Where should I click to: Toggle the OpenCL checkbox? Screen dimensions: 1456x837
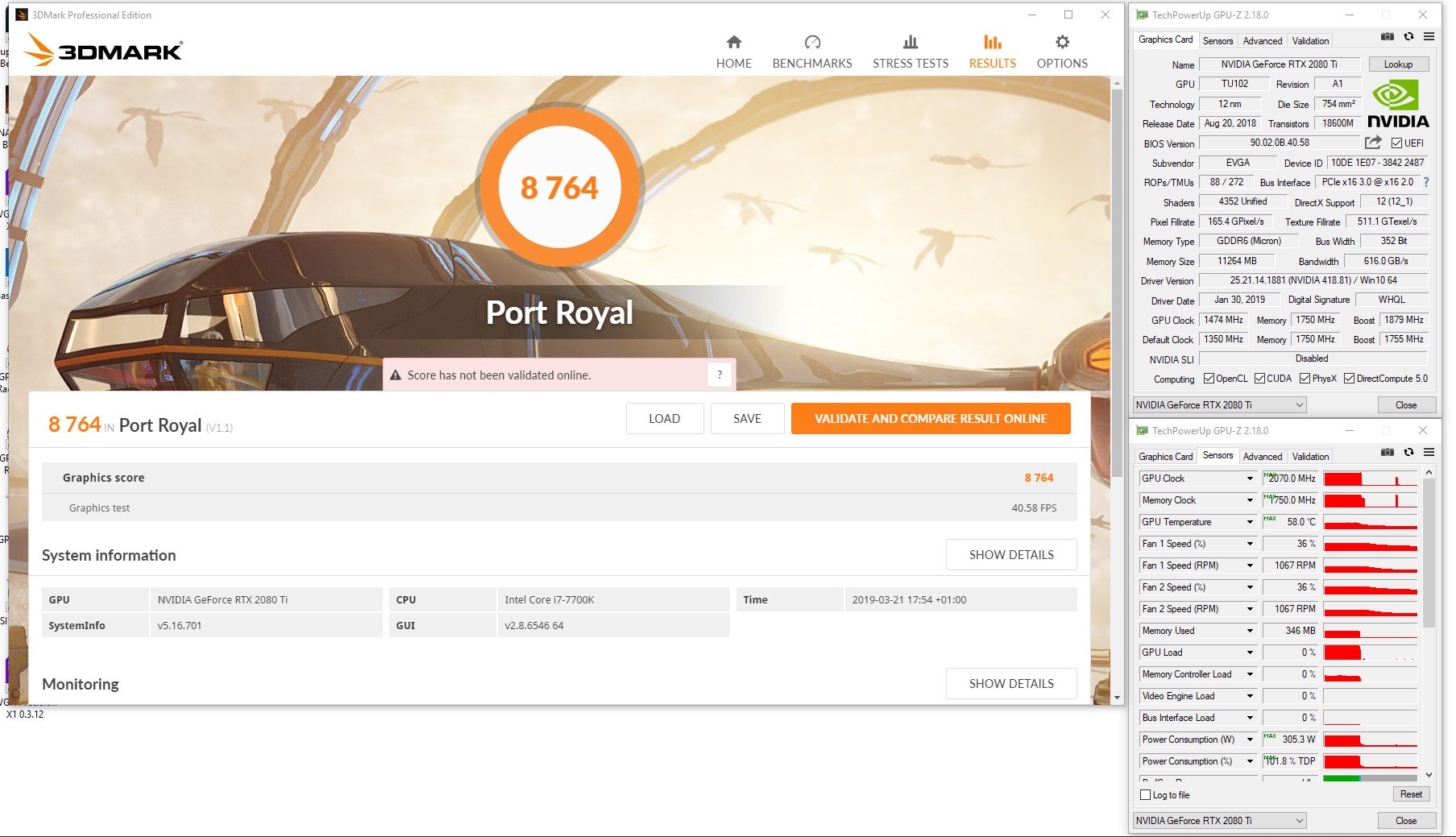[1209, 379]
